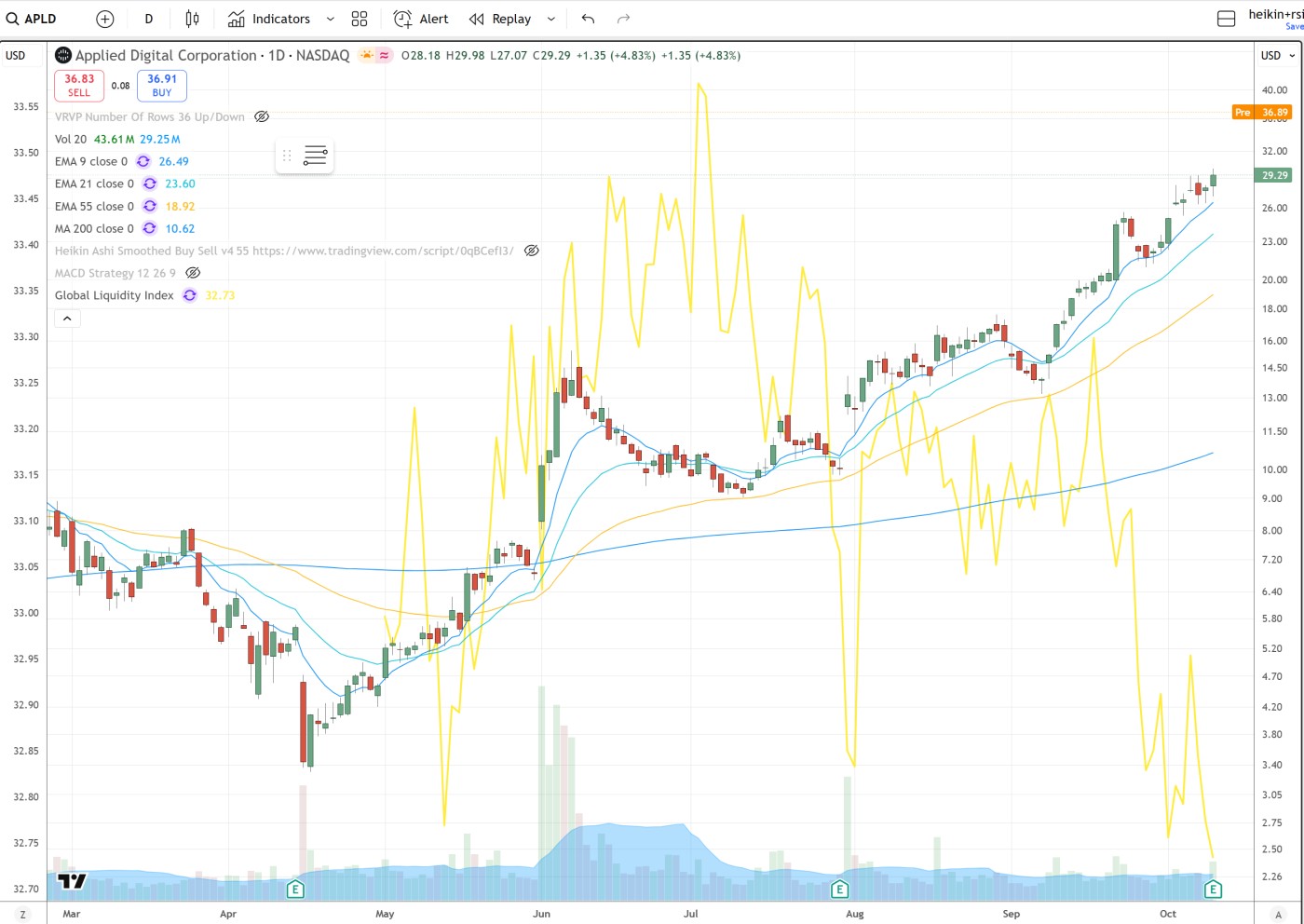
Task: Click the October earnings E marker
Action: 1213,890
